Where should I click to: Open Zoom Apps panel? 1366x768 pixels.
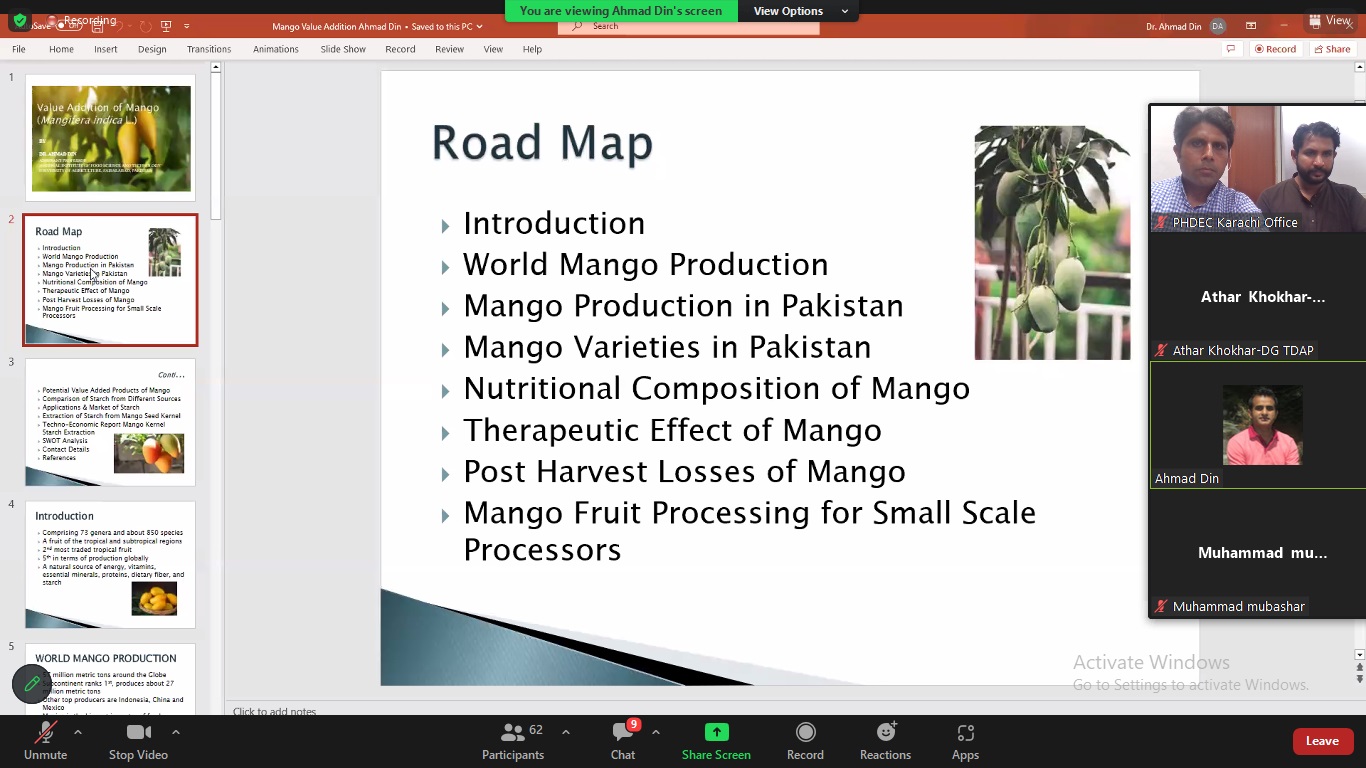[965, 741]
